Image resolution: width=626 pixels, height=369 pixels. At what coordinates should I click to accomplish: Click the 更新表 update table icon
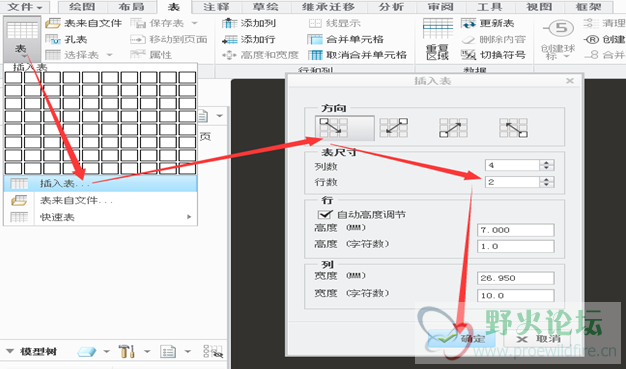point(468,23)
